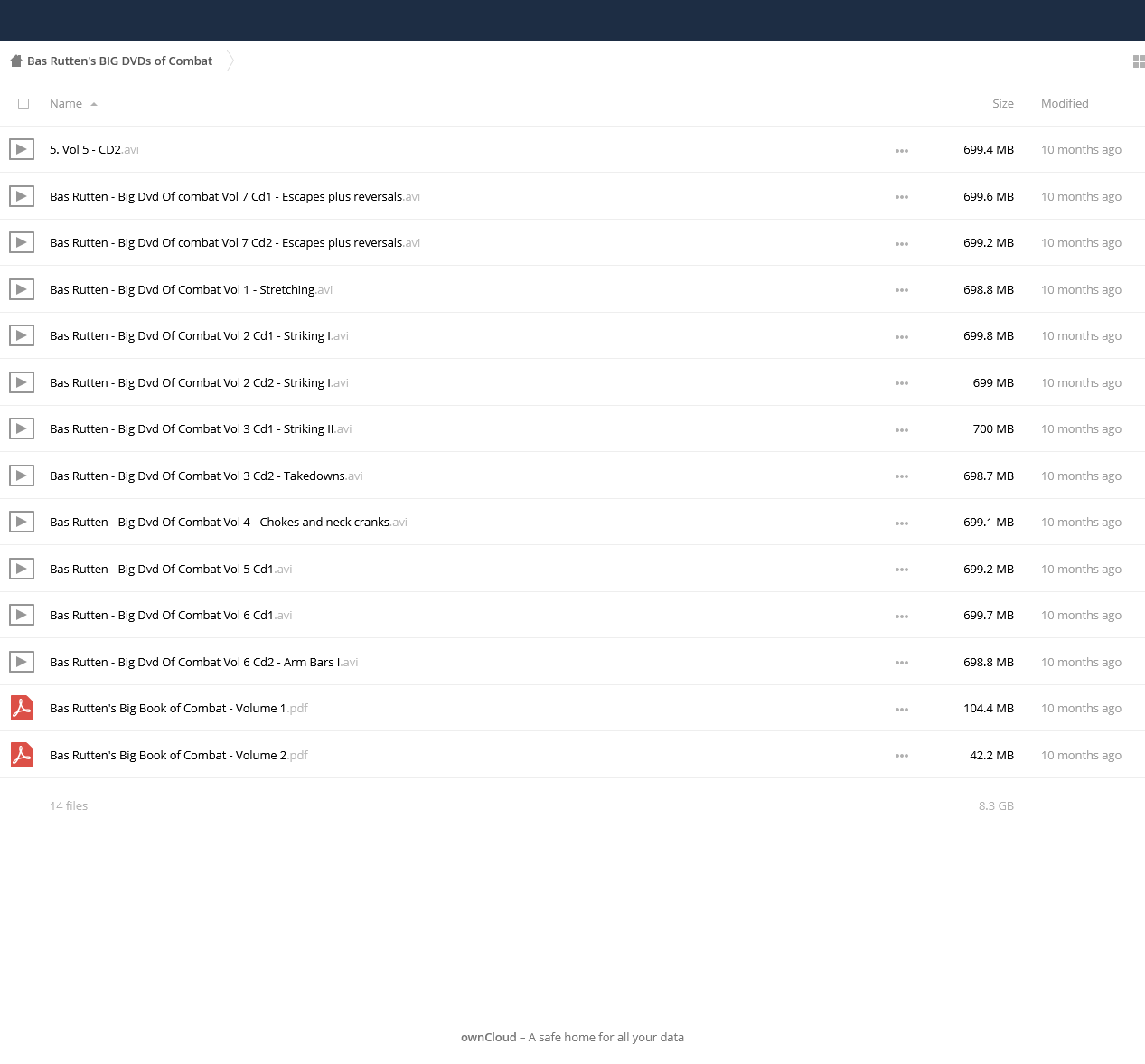The width and height of the screenshot is (1145, 1064).
Task: Click the 14 files summary text
Action: [69, 805]
